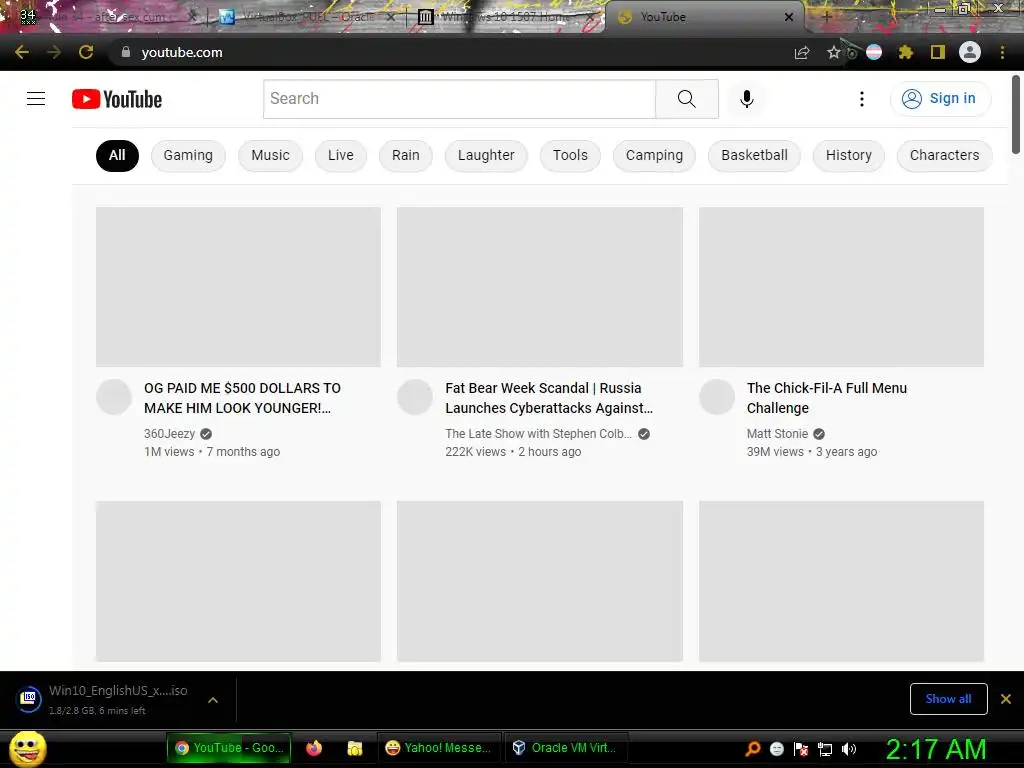Open the thumbnail of the Chick-Fil-A video
The image size is (1024, 768).
[841, 287]
